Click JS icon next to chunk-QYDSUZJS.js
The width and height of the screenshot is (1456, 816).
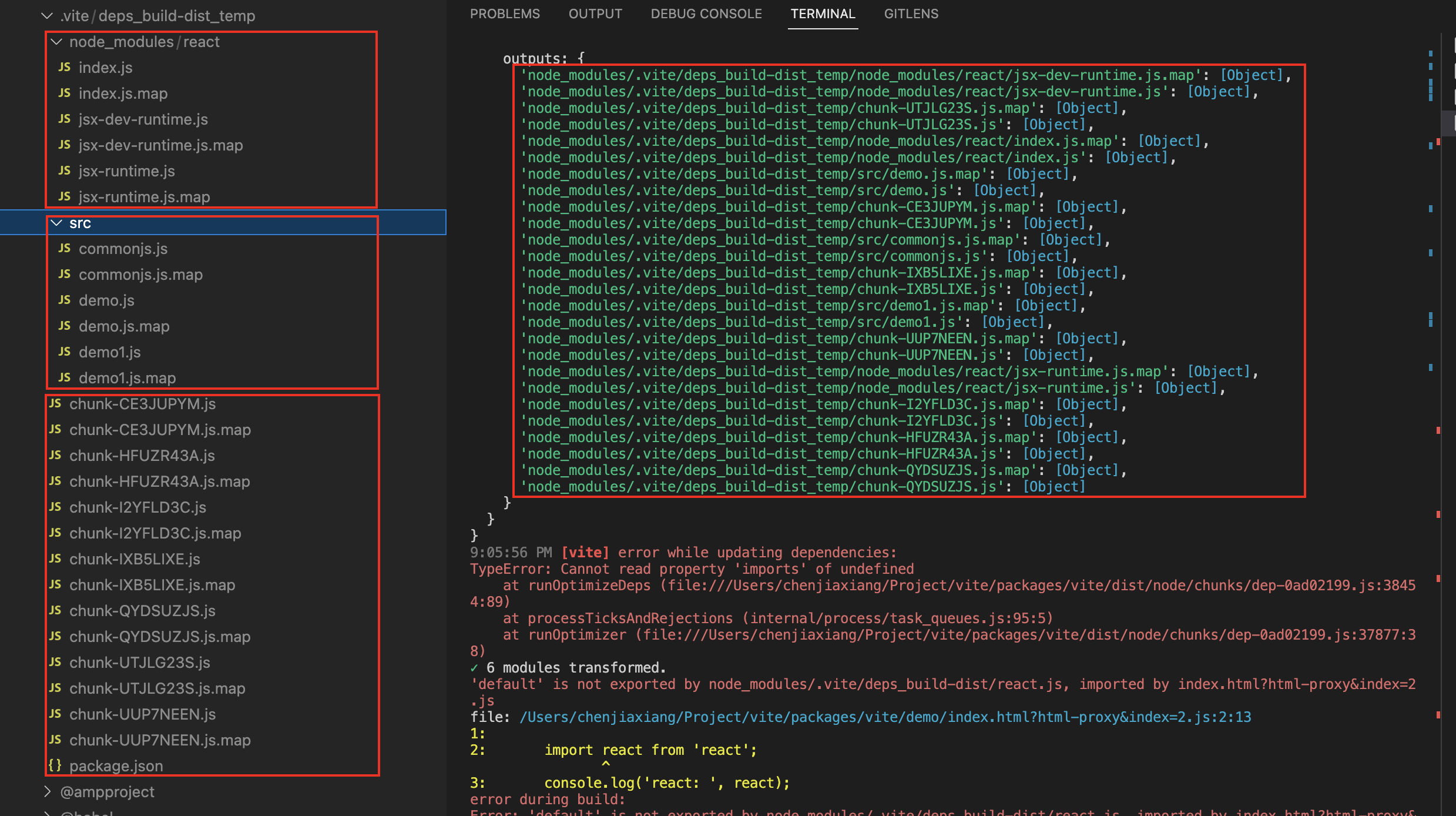tap(55, 610)
